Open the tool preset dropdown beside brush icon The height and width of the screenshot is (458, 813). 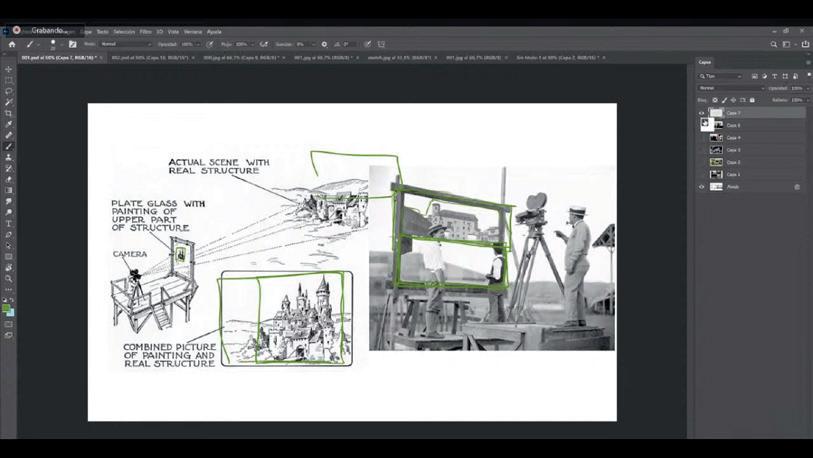click(x=39, y=45)
